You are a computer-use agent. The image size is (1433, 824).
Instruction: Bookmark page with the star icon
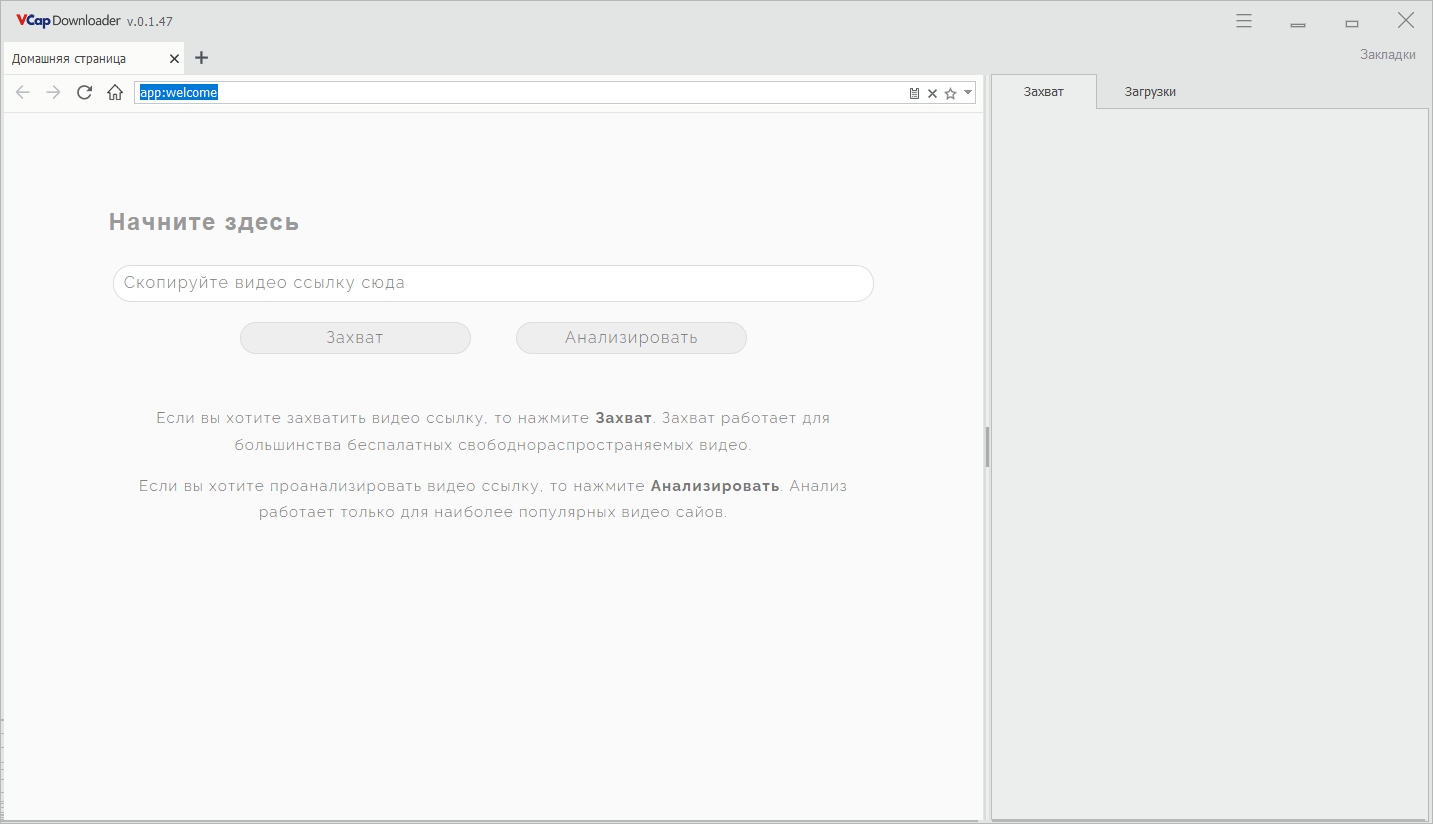(950, 93)
